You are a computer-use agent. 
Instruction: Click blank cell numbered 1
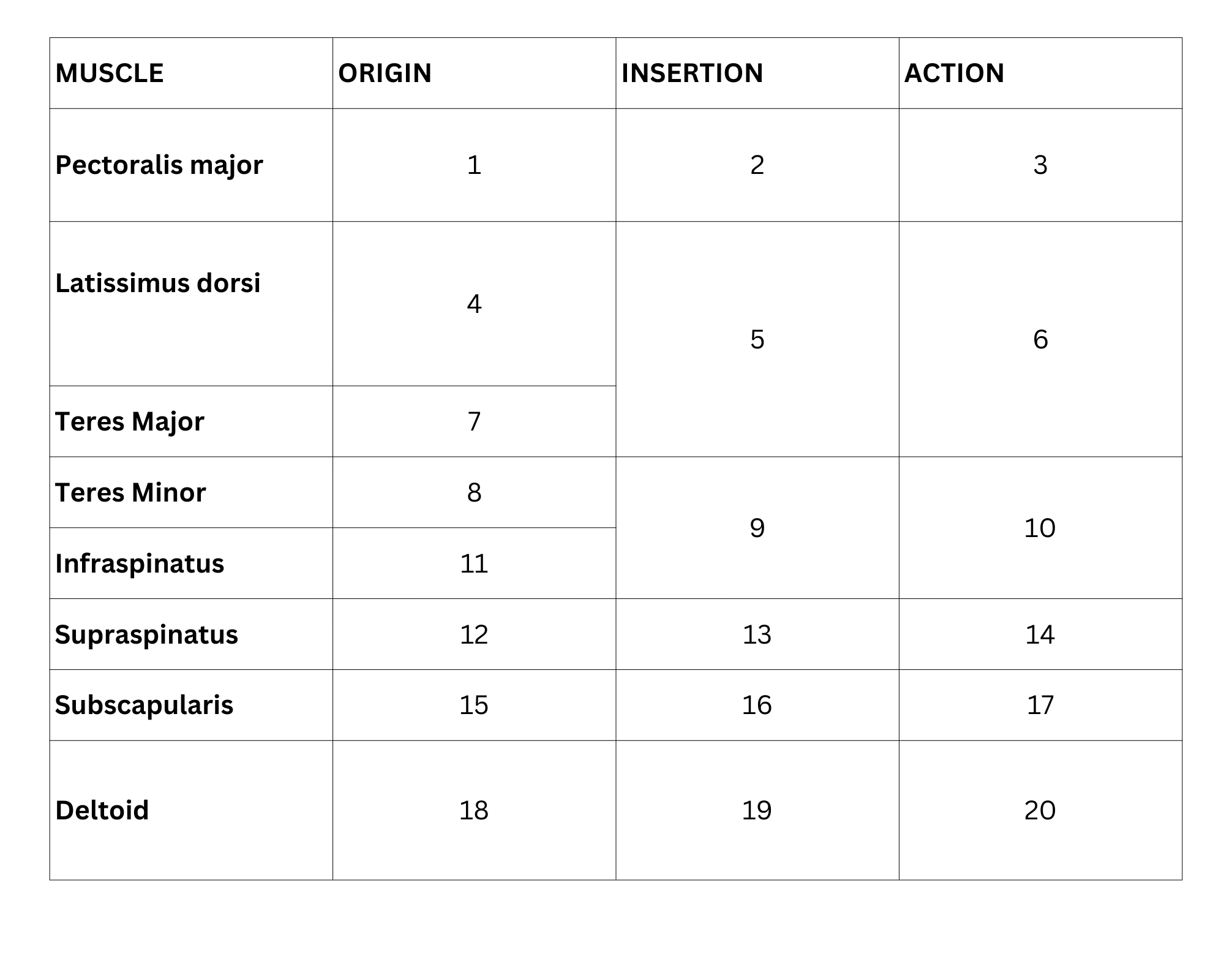(x=474, y=165)
